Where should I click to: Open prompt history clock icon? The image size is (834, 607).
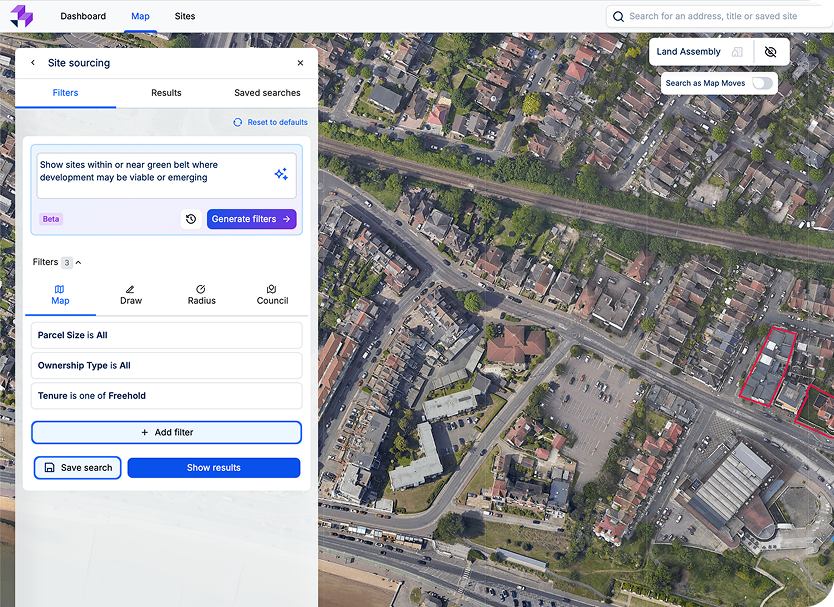point(190,219)
